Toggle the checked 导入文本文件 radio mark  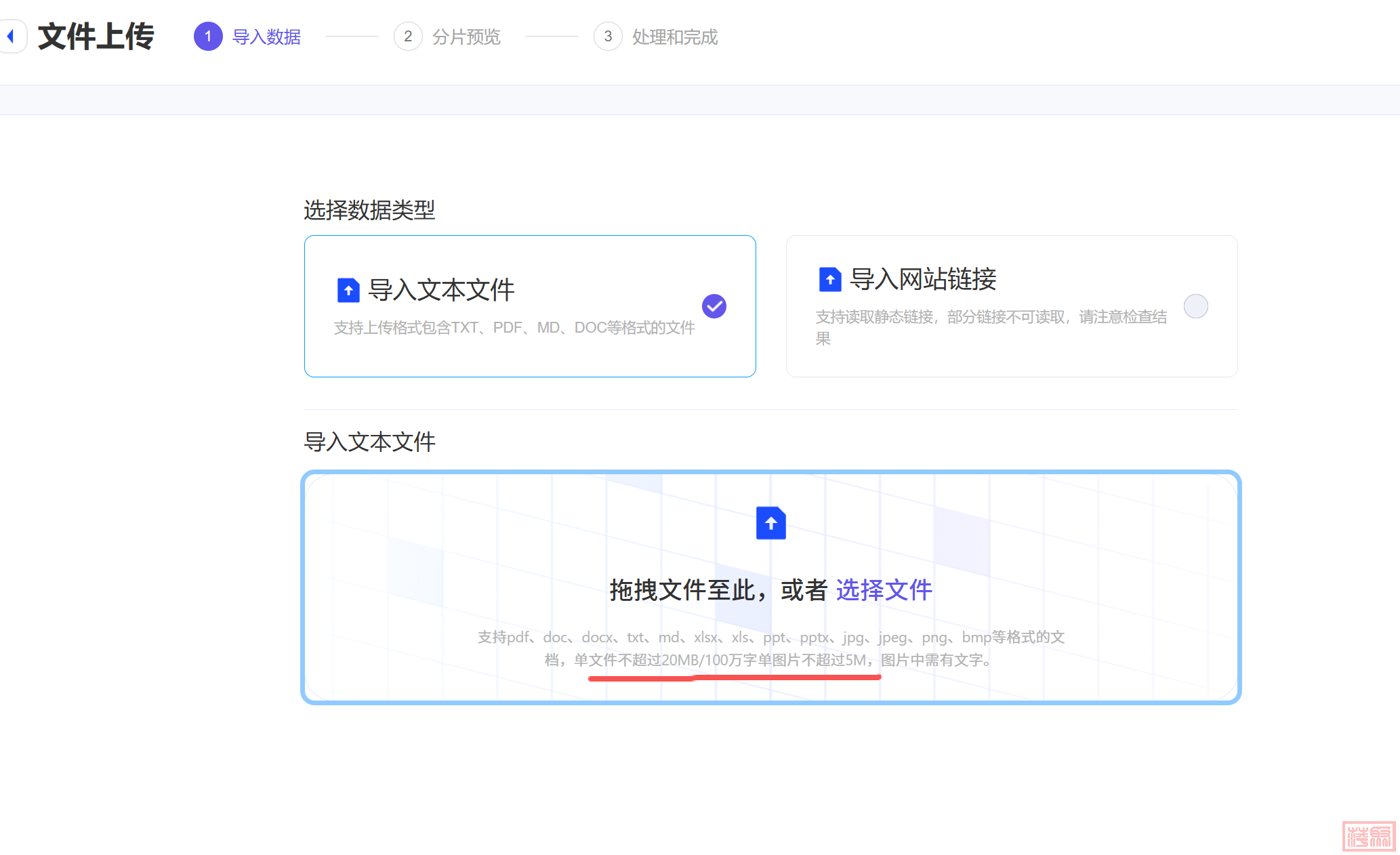tap(714, 306)
